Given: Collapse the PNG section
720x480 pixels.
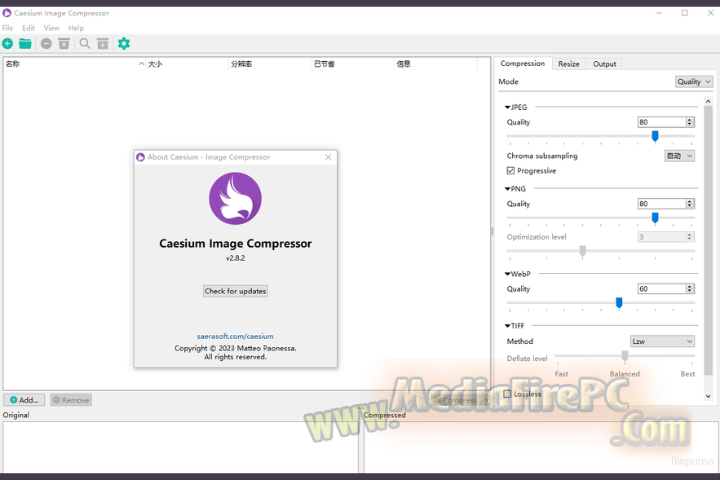Looking at the screenshot, I should (x=507, y=189).
